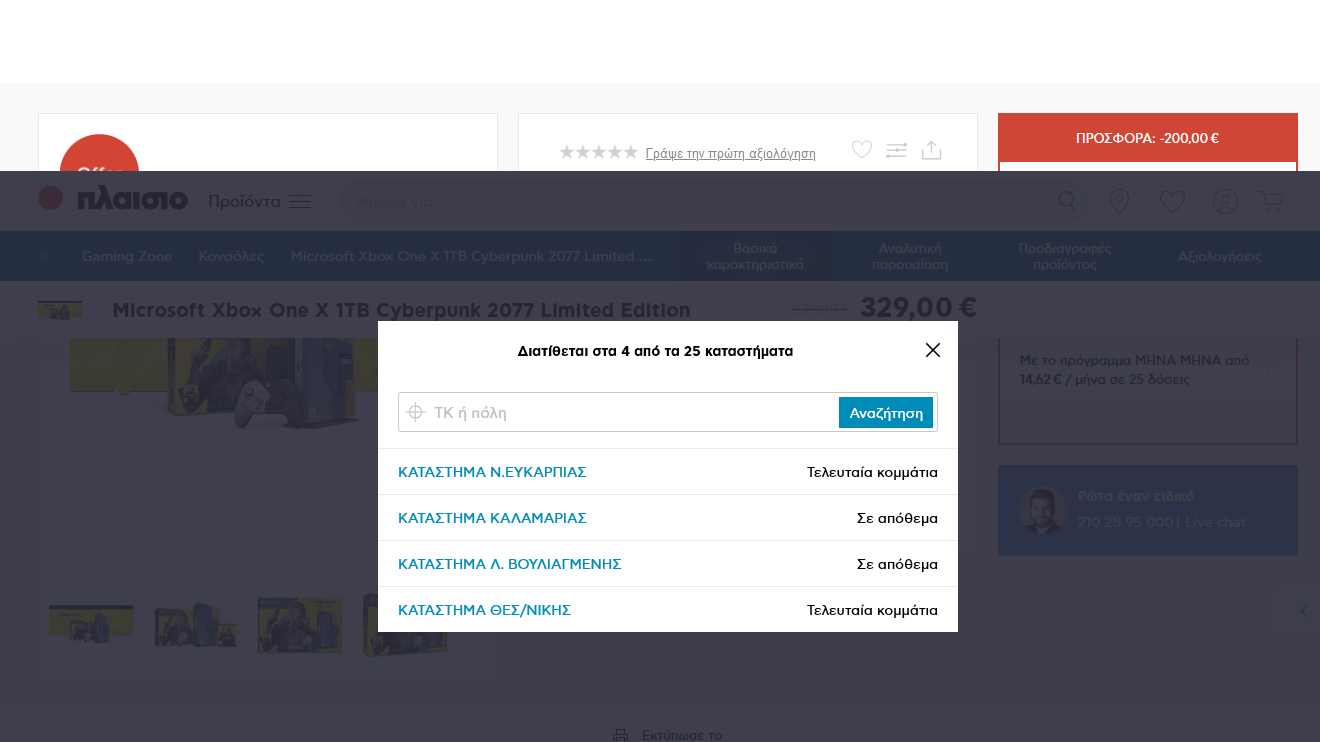Open ΚΑΤΑΣΤΗΜΑ ΘΕΣ/ΝΙΚΗΣ store link
The width and height of the screenshot is (1320, 742).
(x=485, y=610)
